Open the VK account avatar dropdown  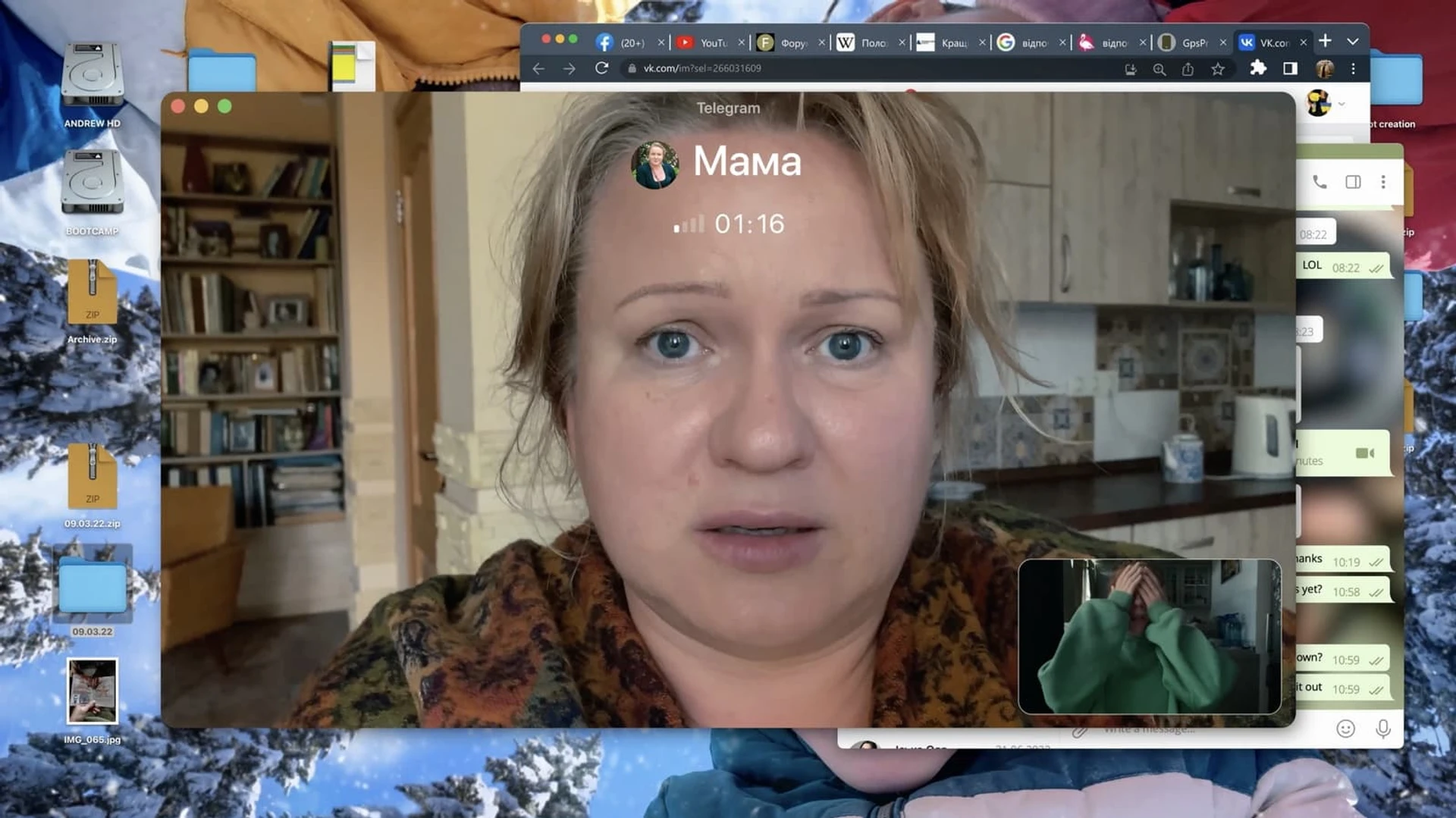[1325, 102]
